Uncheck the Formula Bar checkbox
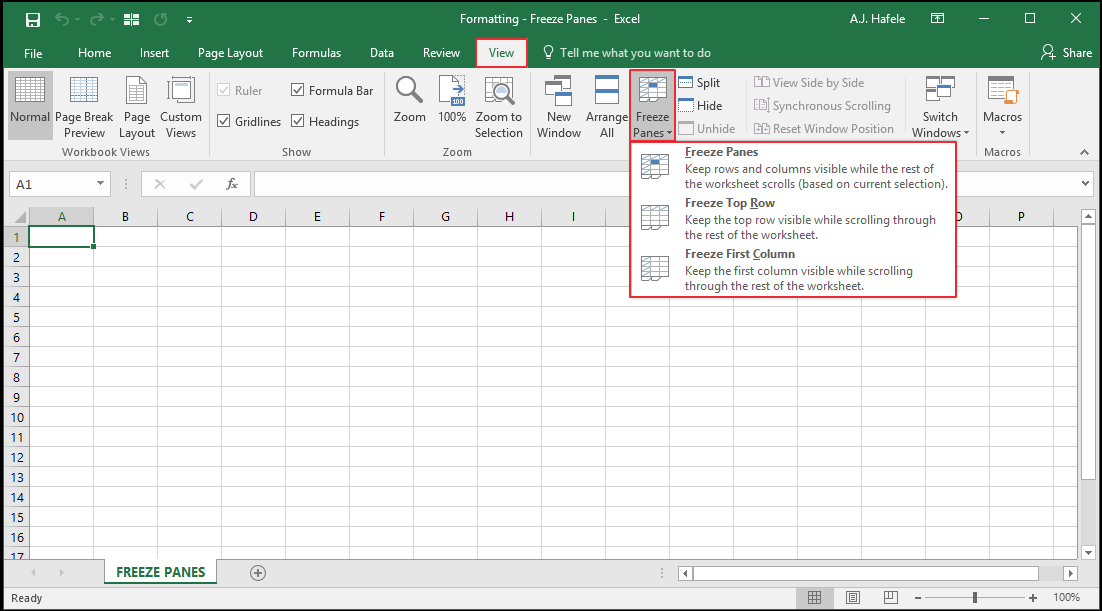 (332, 91)
